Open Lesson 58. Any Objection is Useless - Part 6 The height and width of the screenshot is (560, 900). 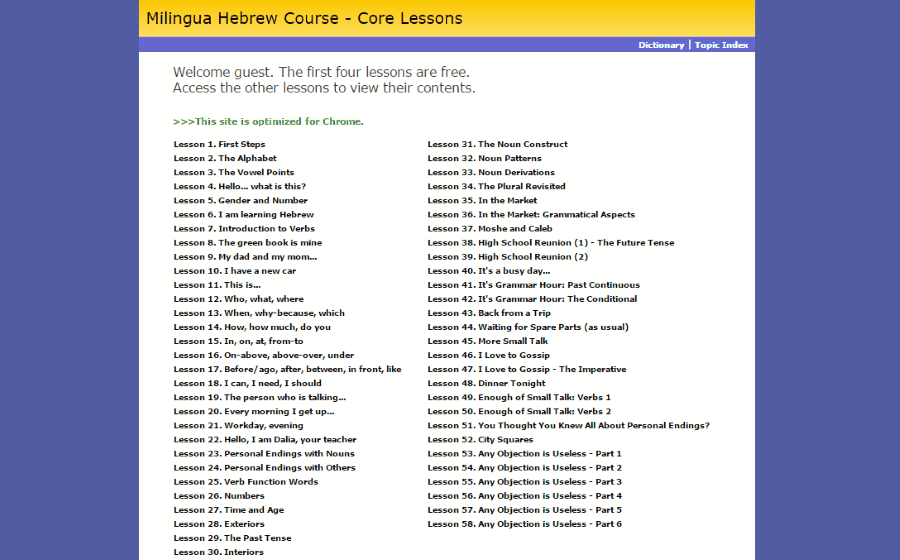[525, 524]
